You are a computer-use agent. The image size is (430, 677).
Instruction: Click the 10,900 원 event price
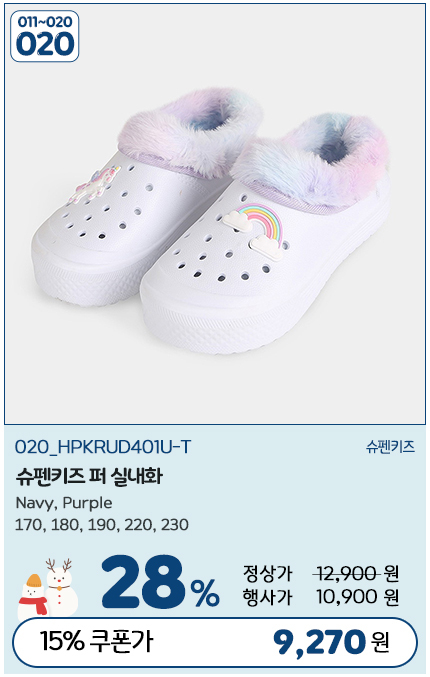357,597
